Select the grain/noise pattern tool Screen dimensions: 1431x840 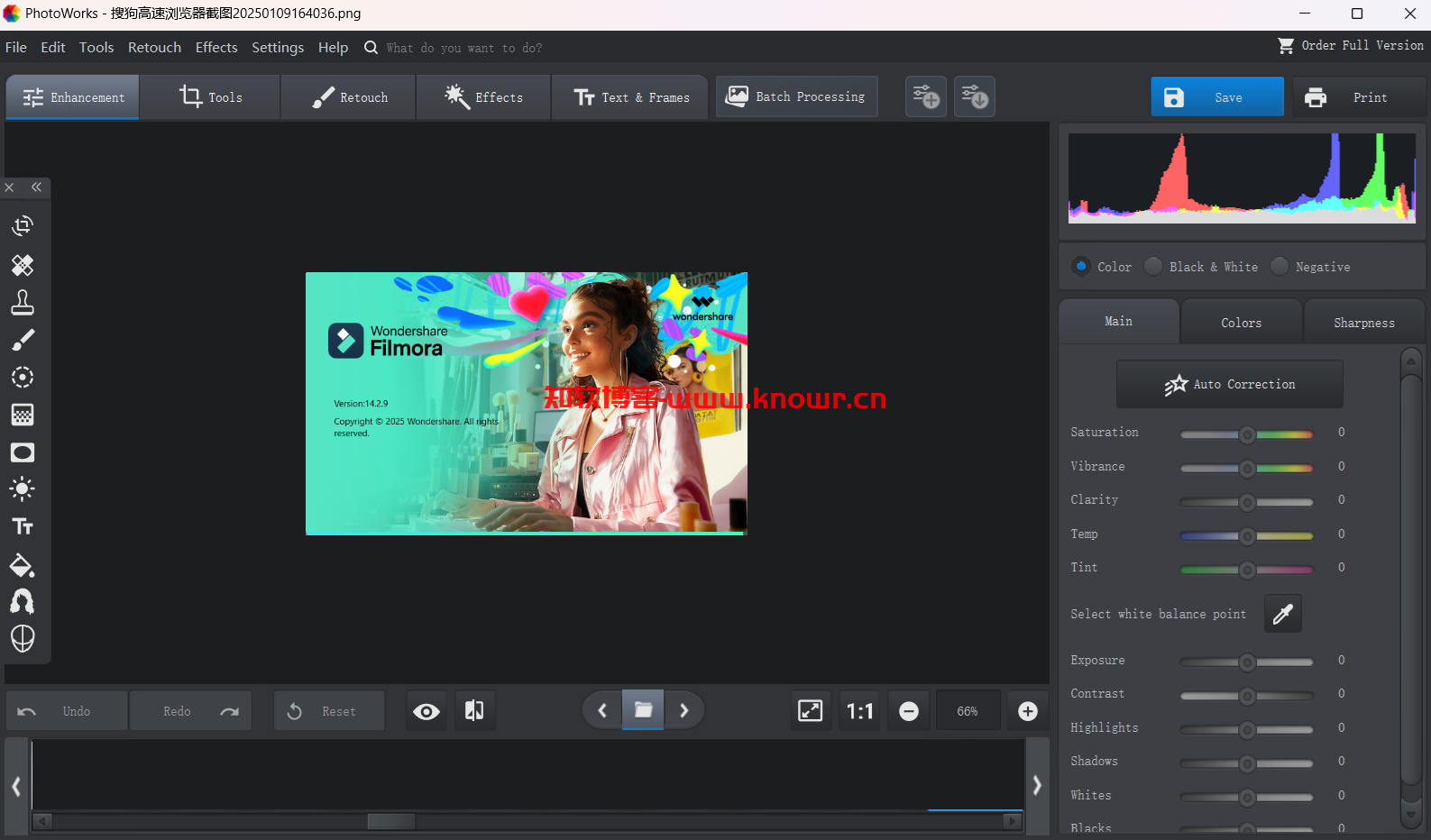point(23,415)
